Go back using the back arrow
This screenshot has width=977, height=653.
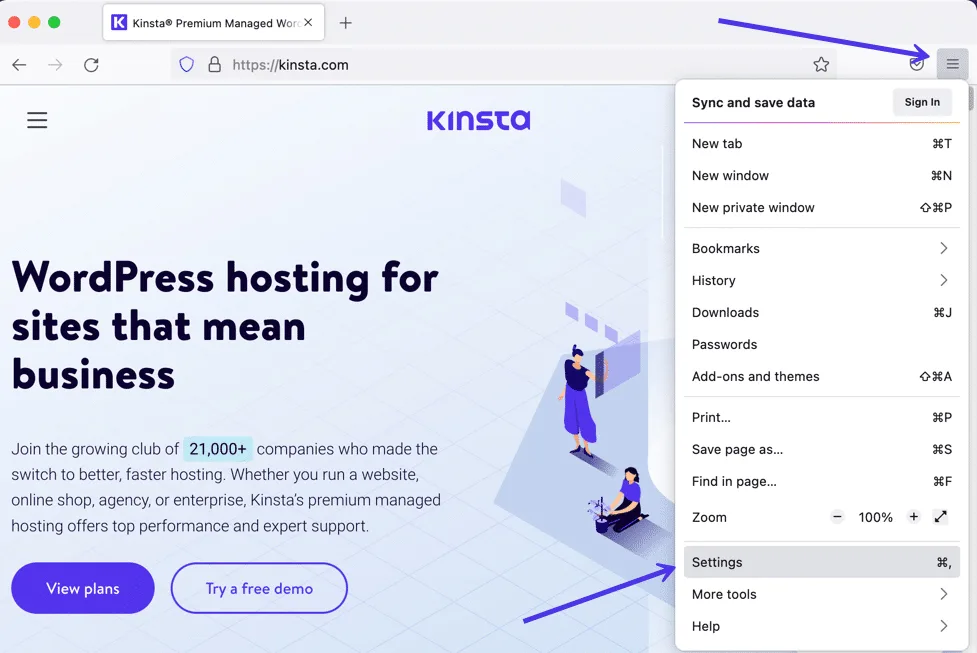coord(19,65)
